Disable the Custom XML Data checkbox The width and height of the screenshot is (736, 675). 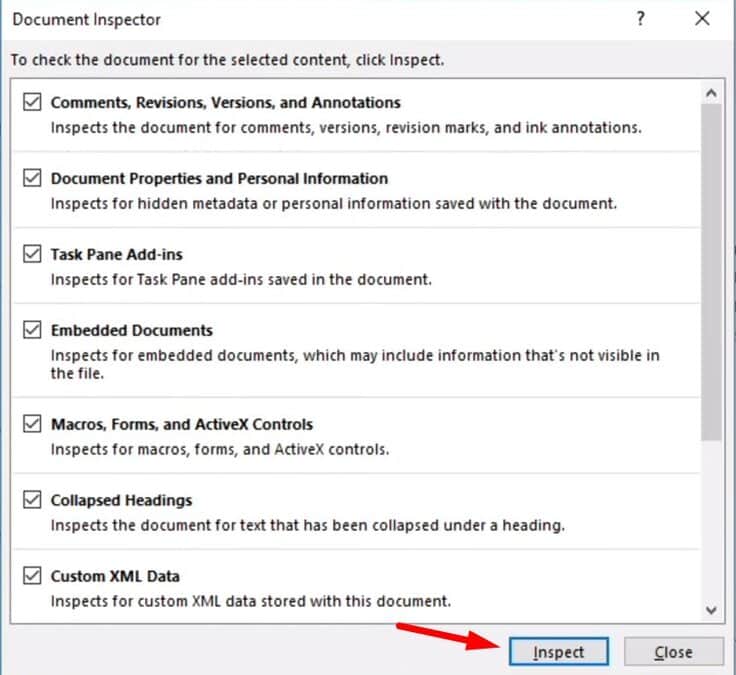click(x=32, y=575)
